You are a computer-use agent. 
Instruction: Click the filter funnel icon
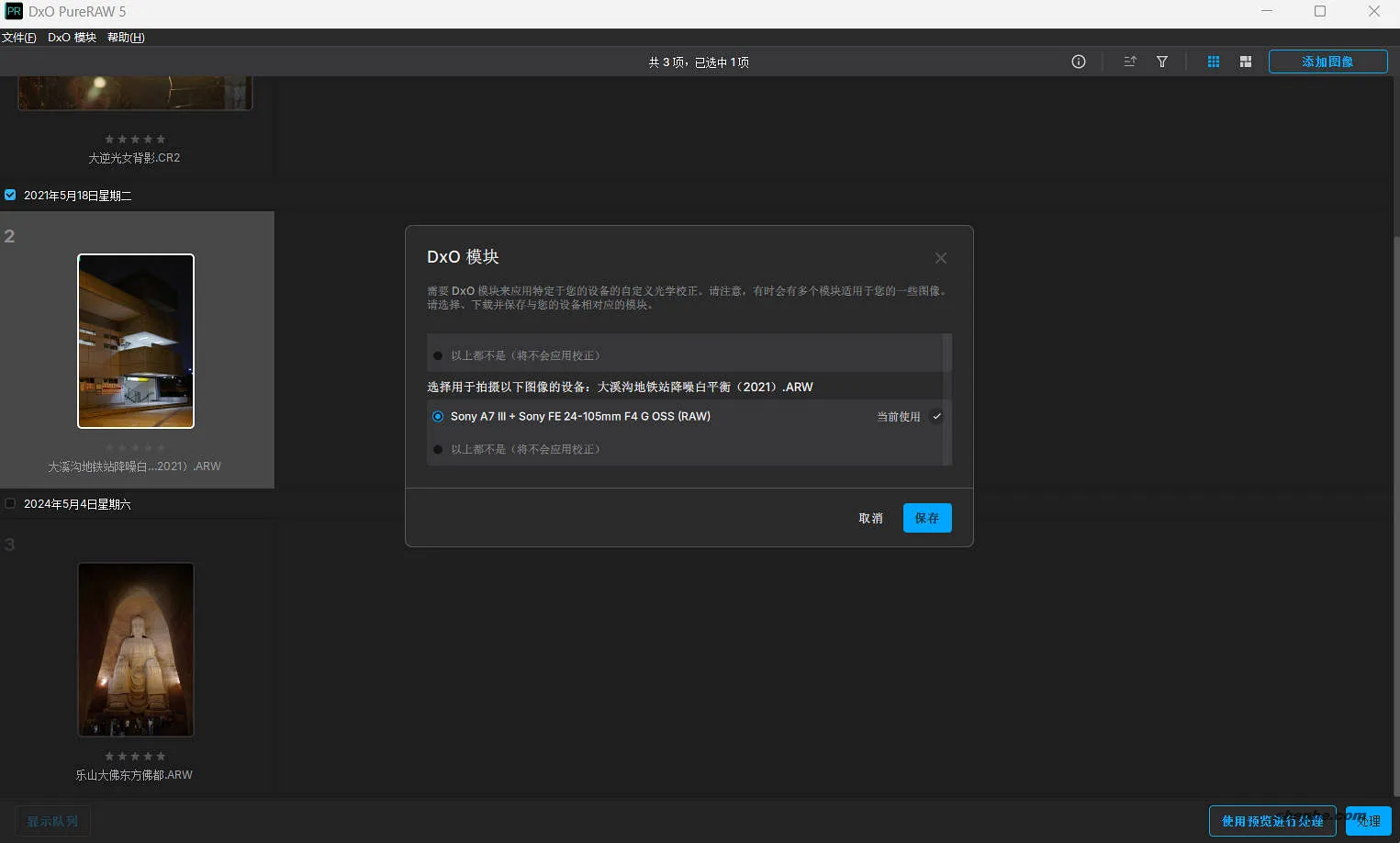(1161, 62)
